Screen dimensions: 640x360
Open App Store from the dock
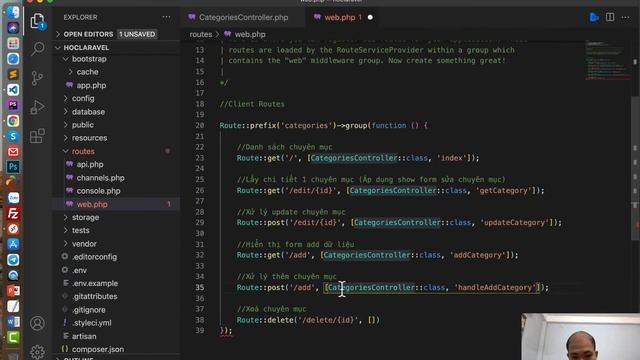(x=13, y=244)
